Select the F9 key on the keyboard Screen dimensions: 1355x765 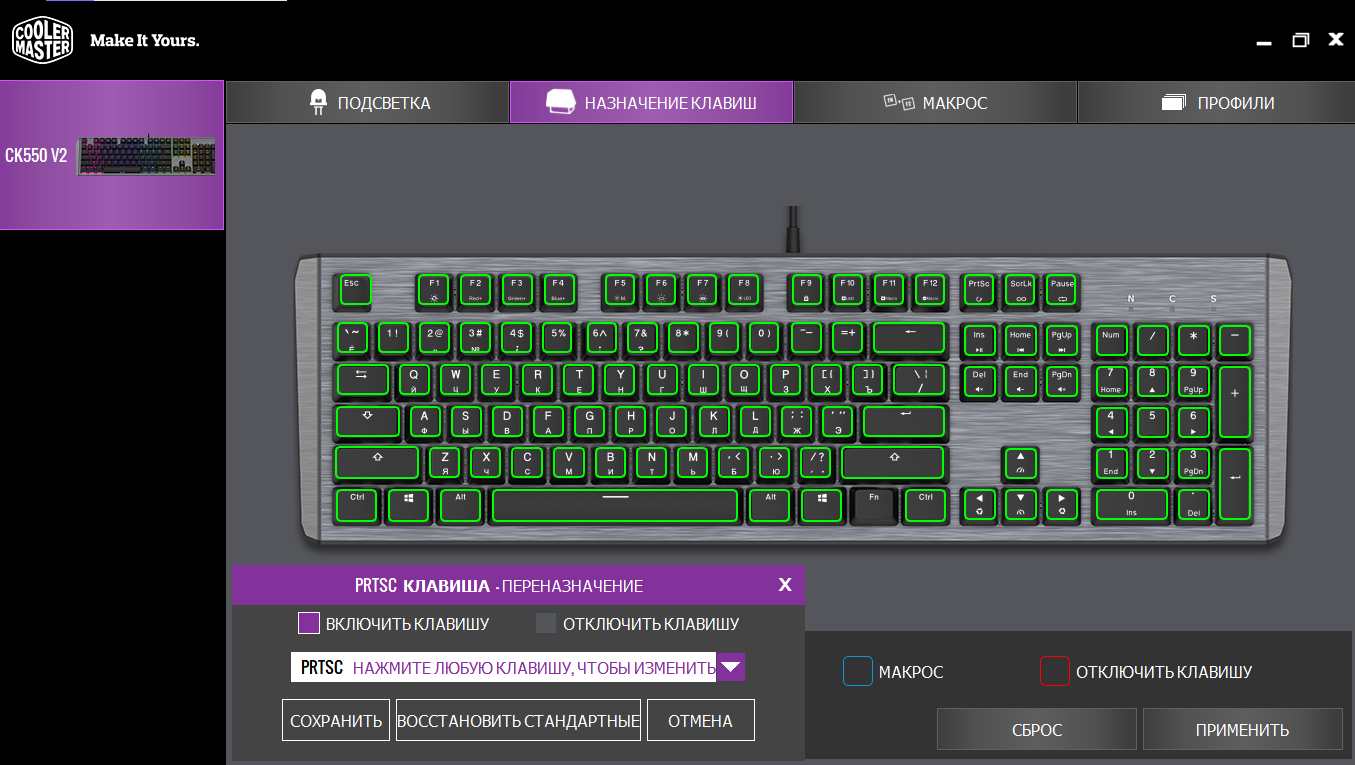(806, 290)
